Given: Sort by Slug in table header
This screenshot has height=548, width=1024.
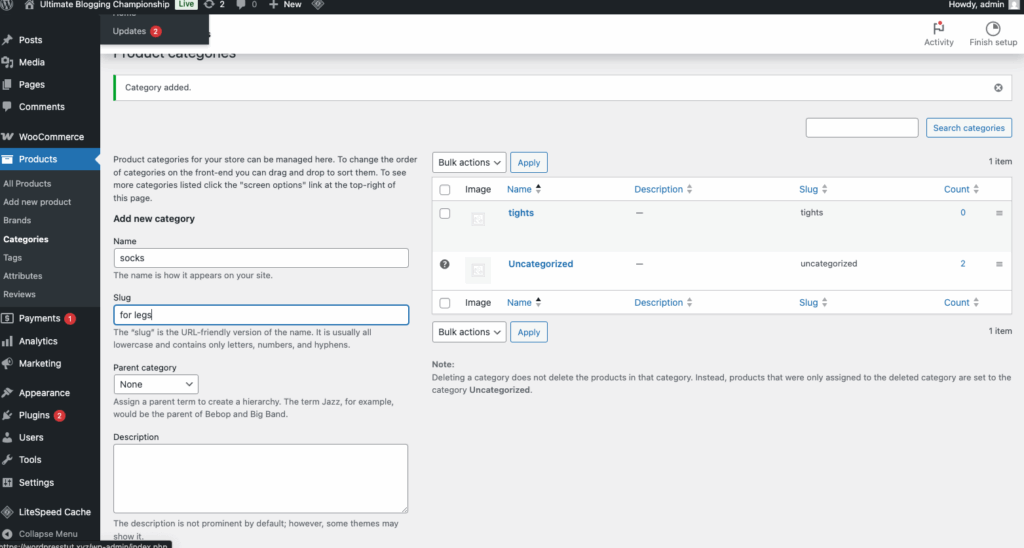Looking at the screenshot, I should [813, 189].
